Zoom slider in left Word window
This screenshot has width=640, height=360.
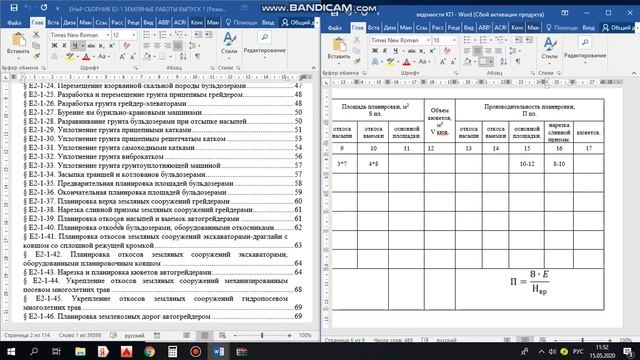coord(262,336)
